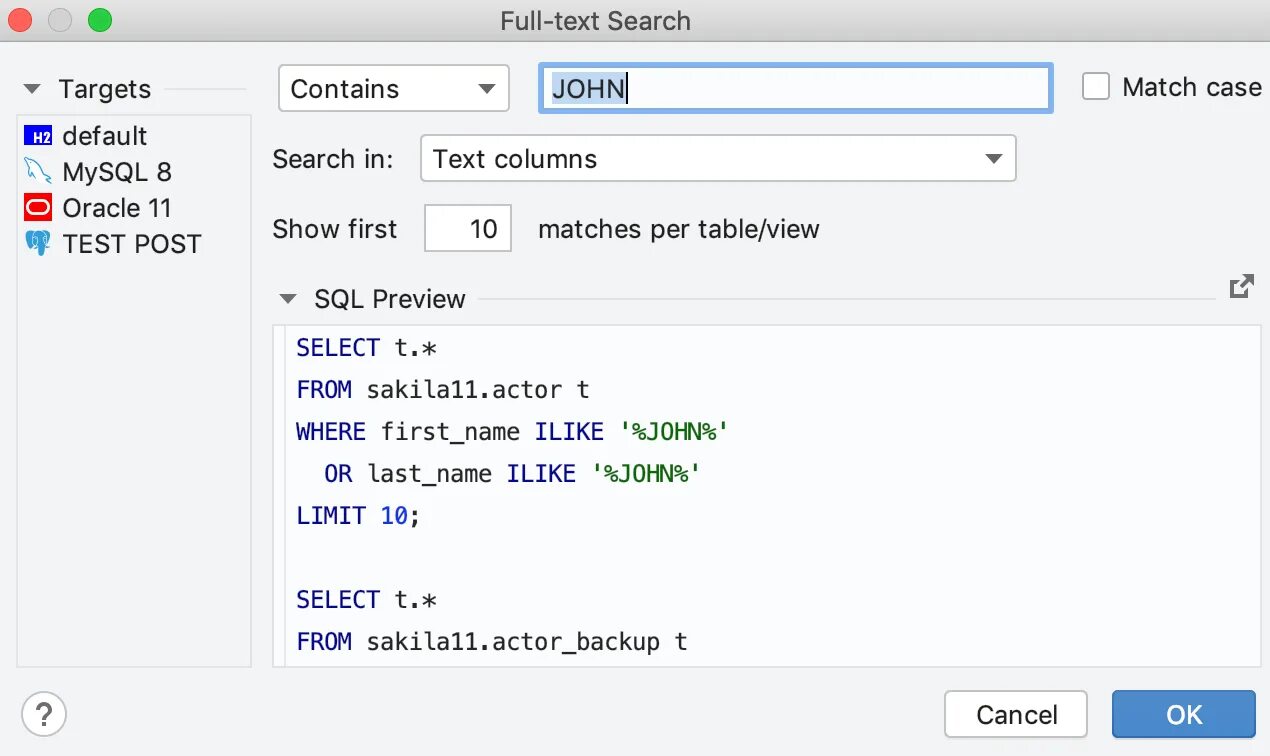Open SQL preview in editor icon
1270x756 pixels.
pyautogui.click(x=1241, y=287)
